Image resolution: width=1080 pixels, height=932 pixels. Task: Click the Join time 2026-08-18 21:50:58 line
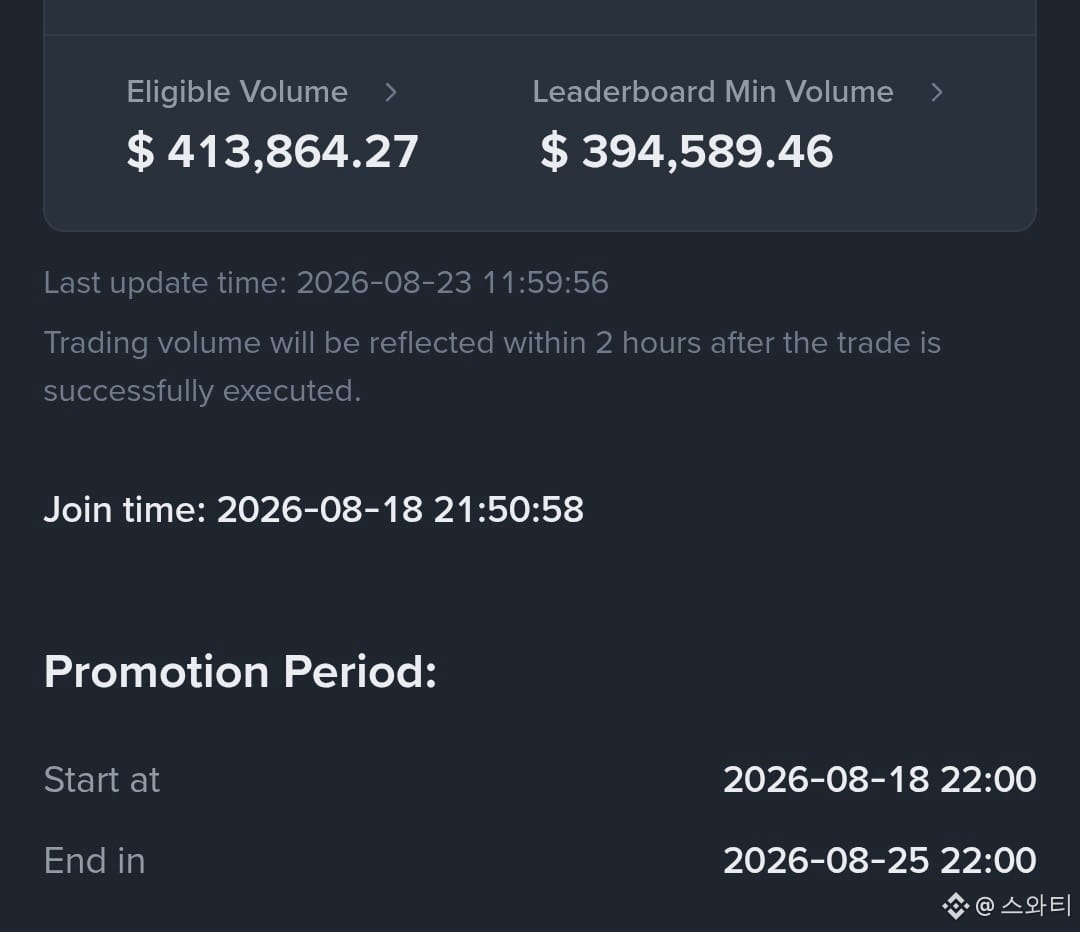point(313,510)
